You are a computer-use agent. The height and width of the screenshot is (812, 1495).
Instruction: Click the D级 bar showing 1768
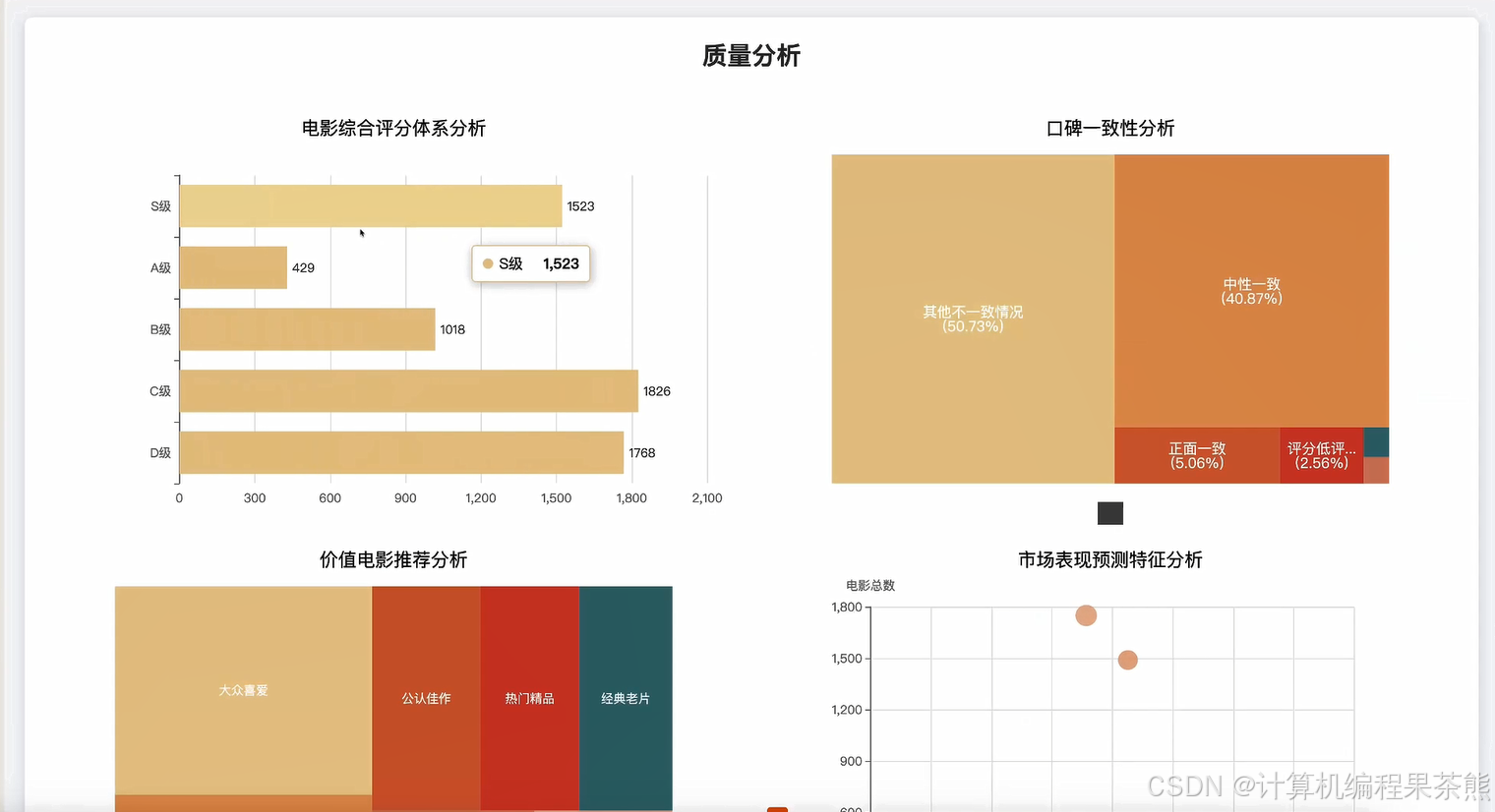(401, 452)
